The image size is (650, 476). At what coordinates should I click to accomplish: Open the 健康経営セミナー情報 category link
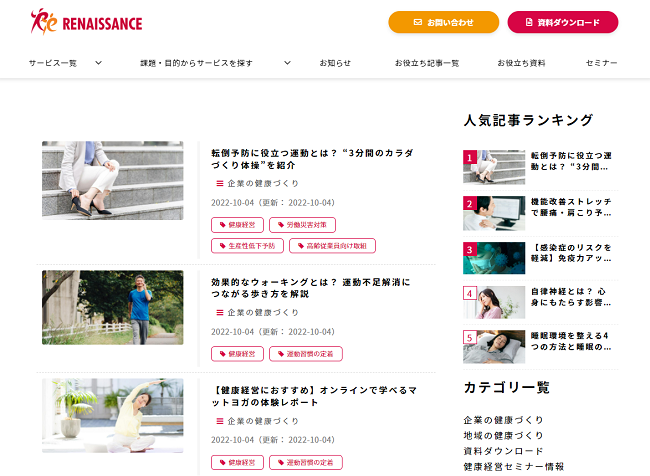coord(514,466)
